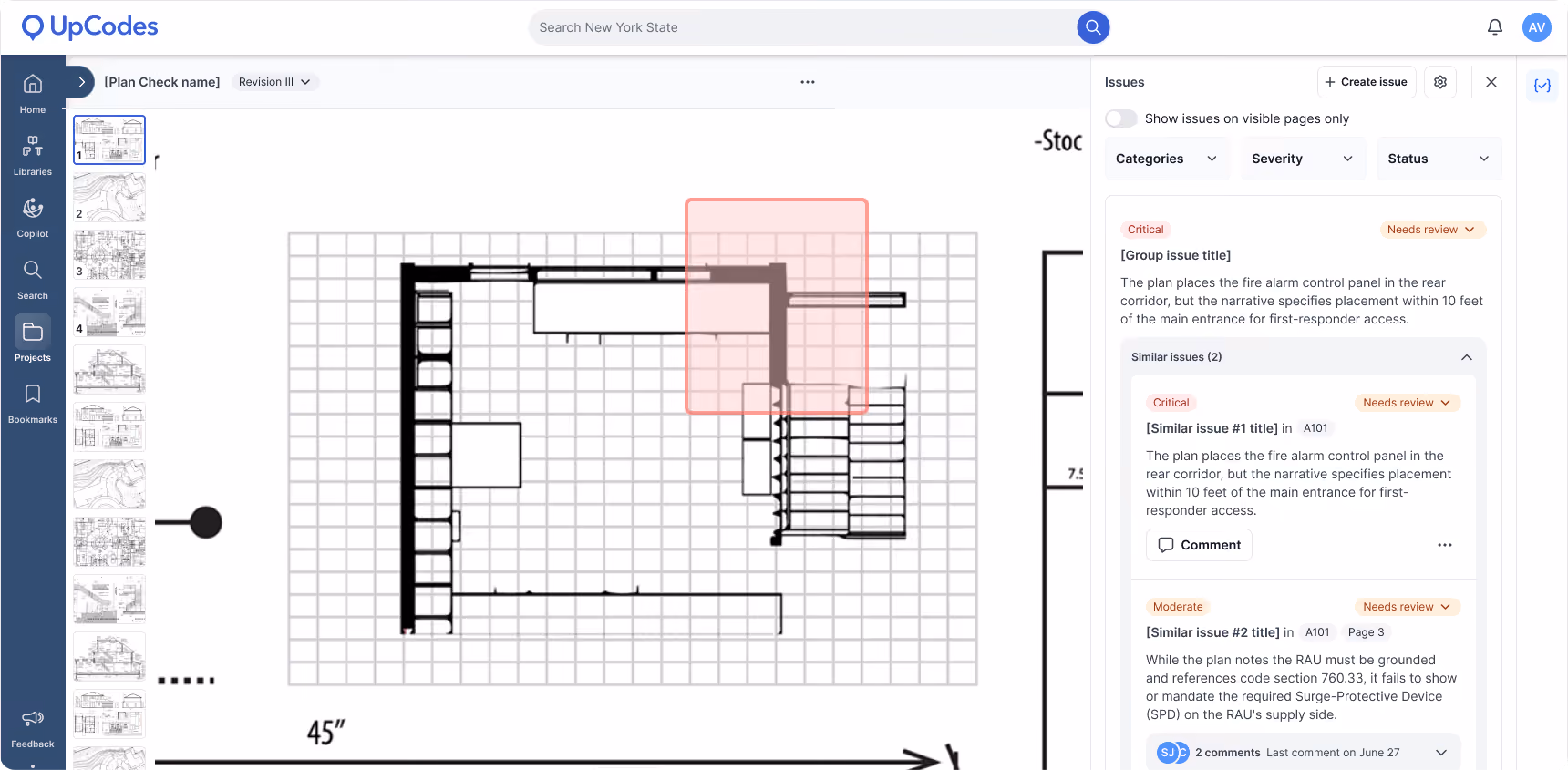Screen dimensions: 1568x770
Task: Click SJ commenter avatar
Action: click(x=1167, y=753)
